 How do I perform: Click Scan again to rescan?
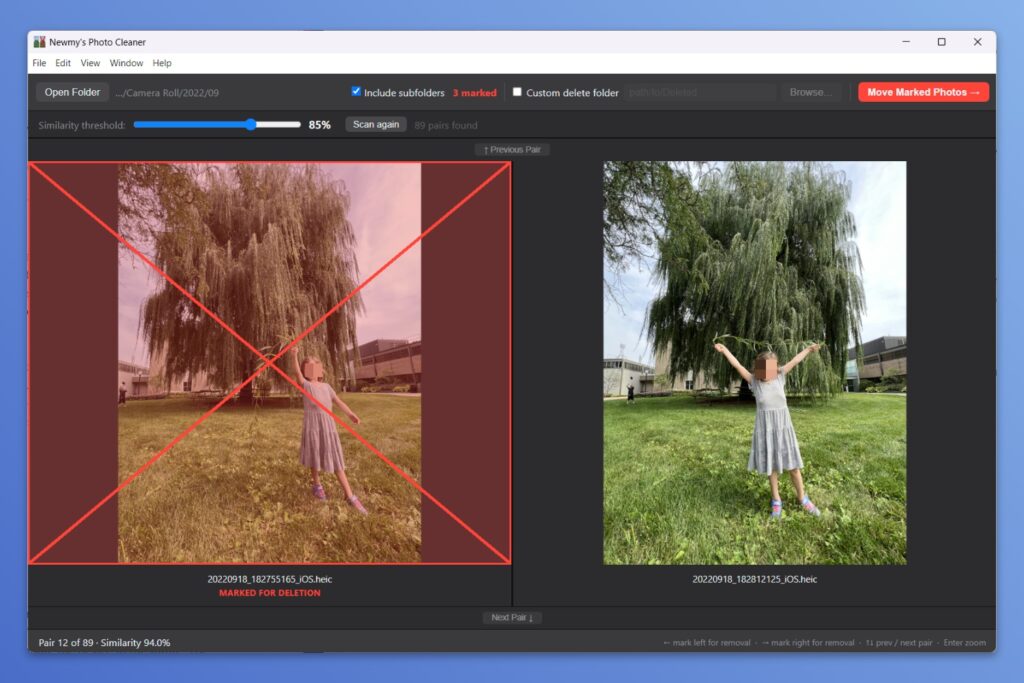click(x=376, y=125)
